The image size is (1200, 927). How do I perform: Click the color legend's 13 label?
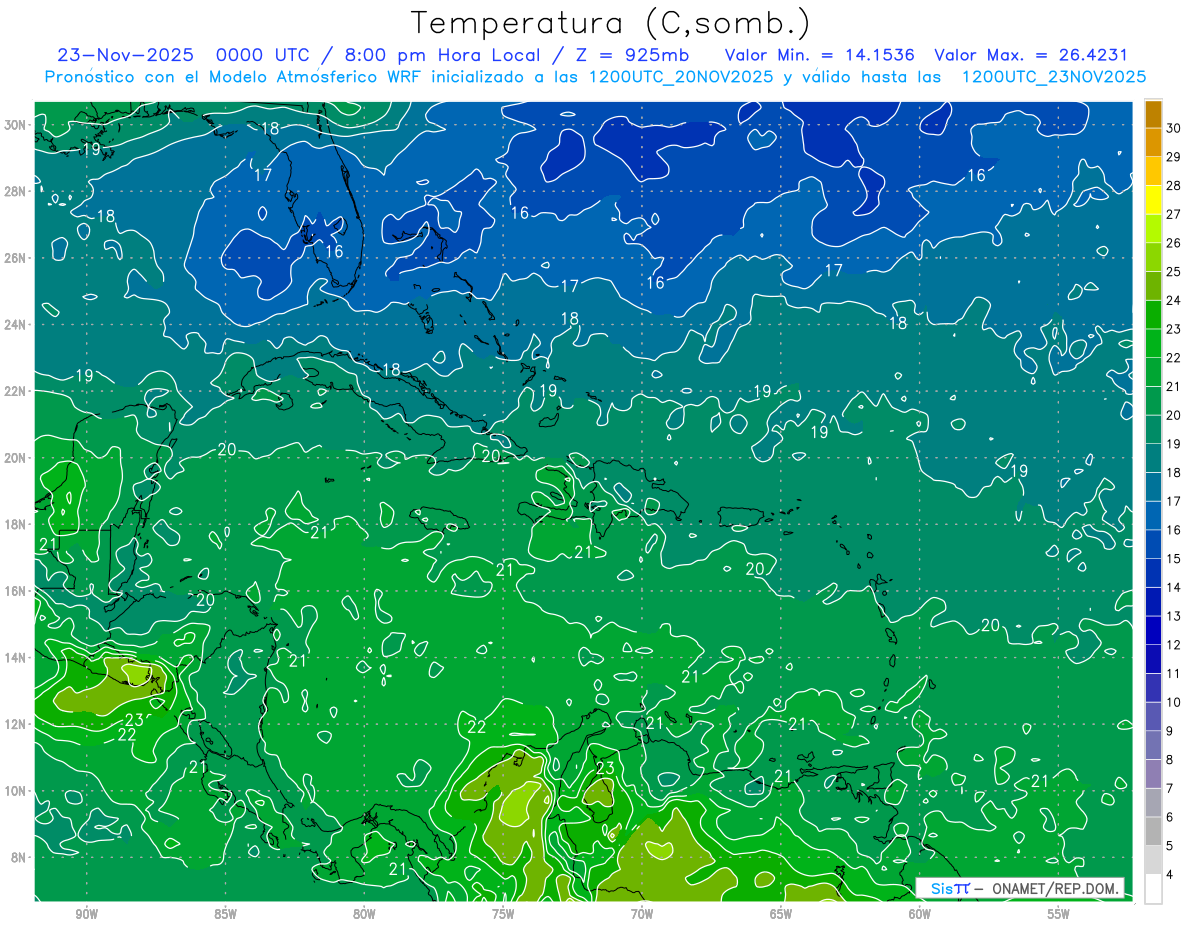point(1174,616)
